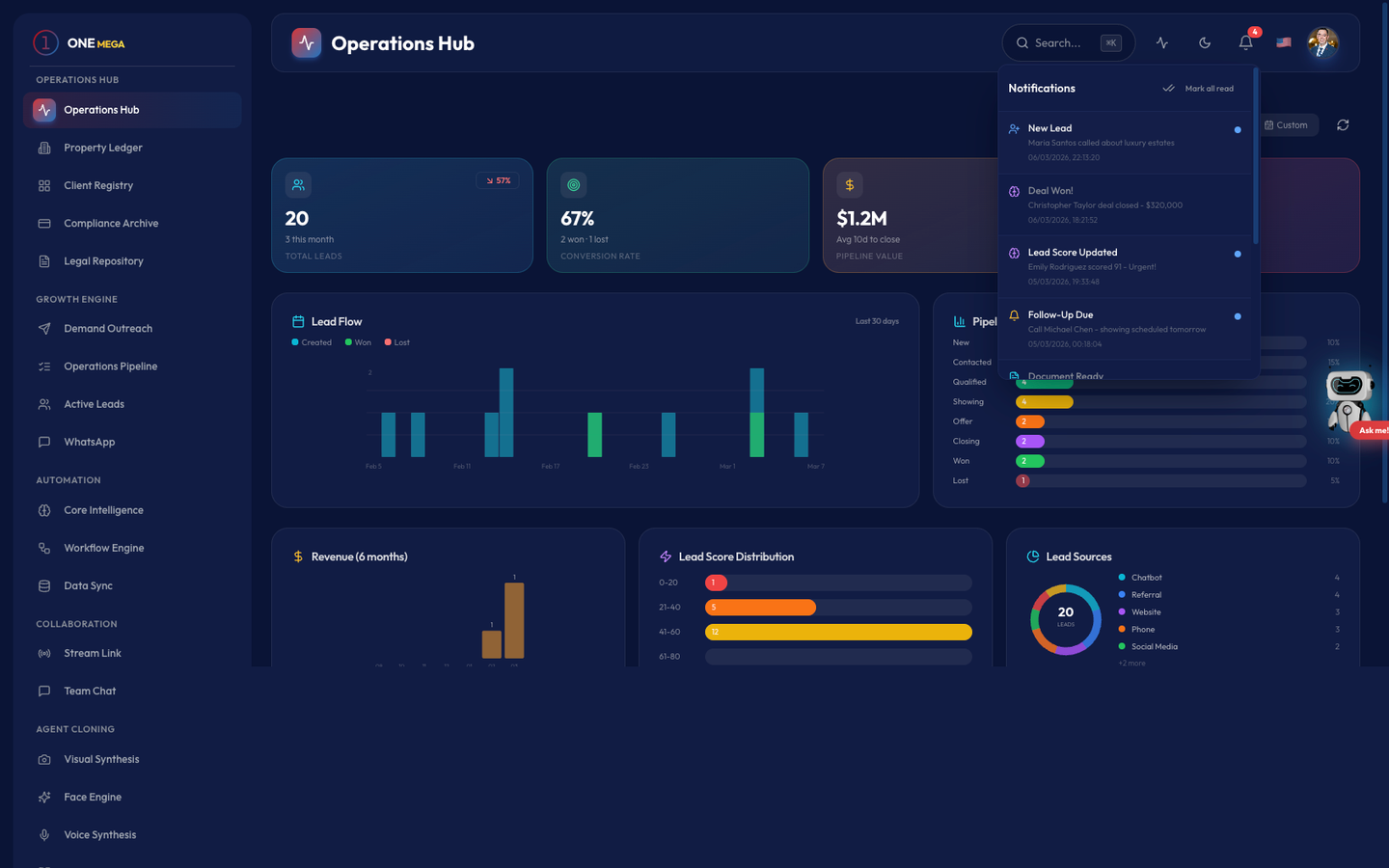Toggle the Won series in Lead Flow legend
1389x868 pixels.
(x=358, y=342)
